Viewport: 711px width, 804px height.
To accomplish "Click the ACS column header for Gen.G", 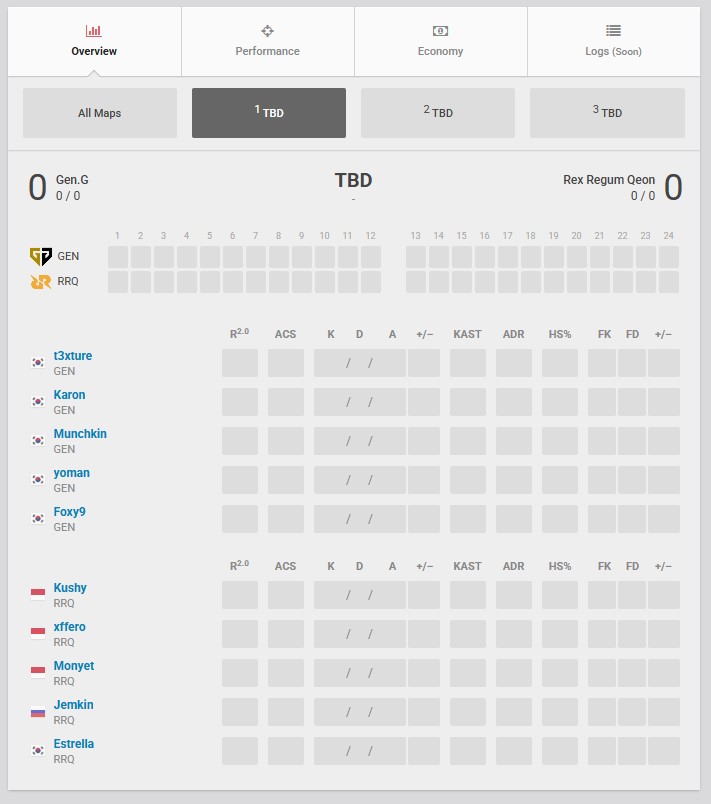I will [x=285, y=334].
